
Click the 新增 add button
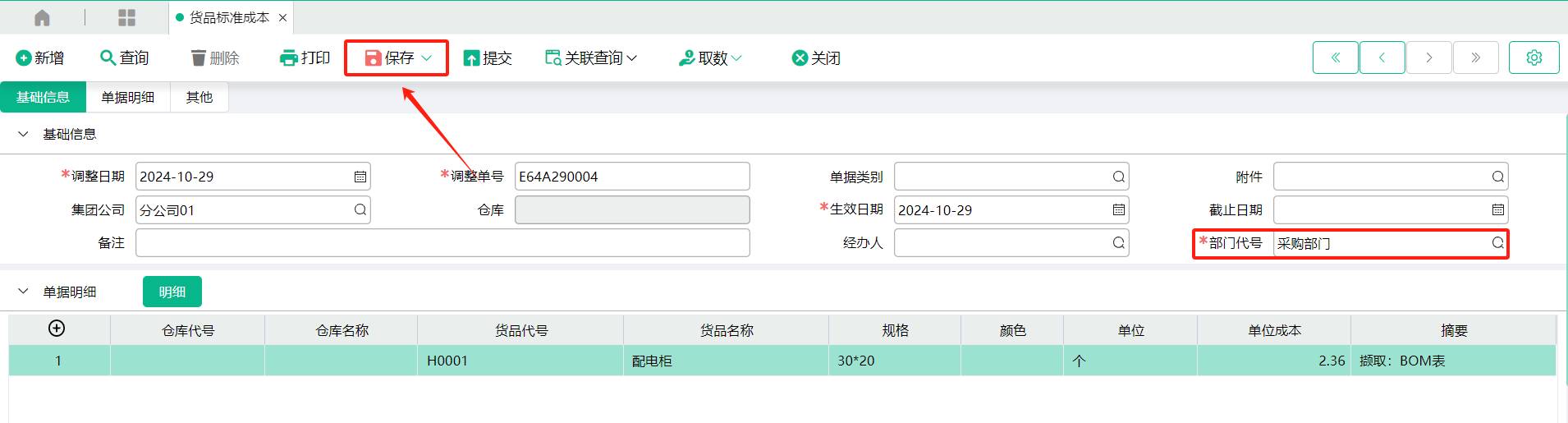[39, 58]
